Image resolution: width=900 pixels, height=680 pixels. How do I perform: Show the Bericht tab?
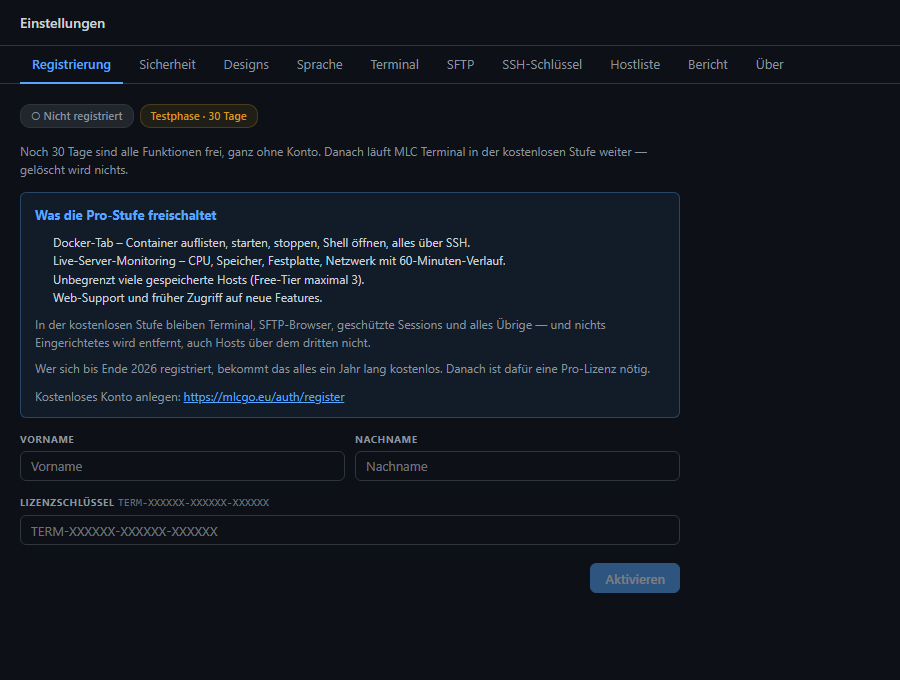coord(708,65)
